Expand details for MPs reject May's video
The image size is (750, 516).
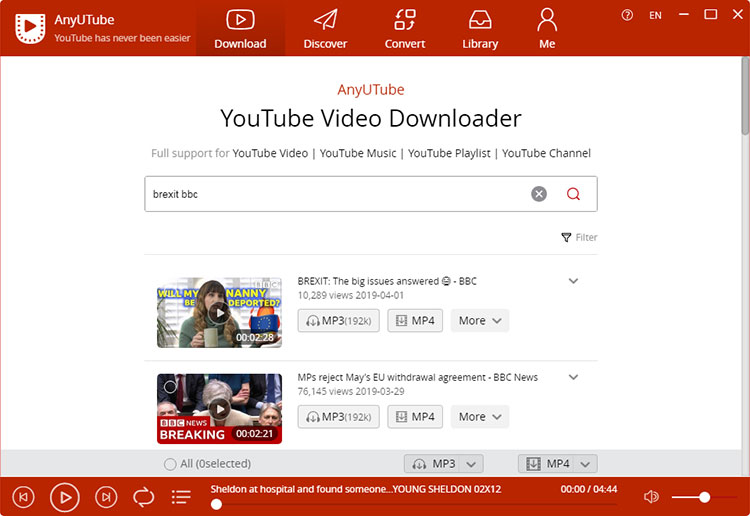[x=574, y=377]
